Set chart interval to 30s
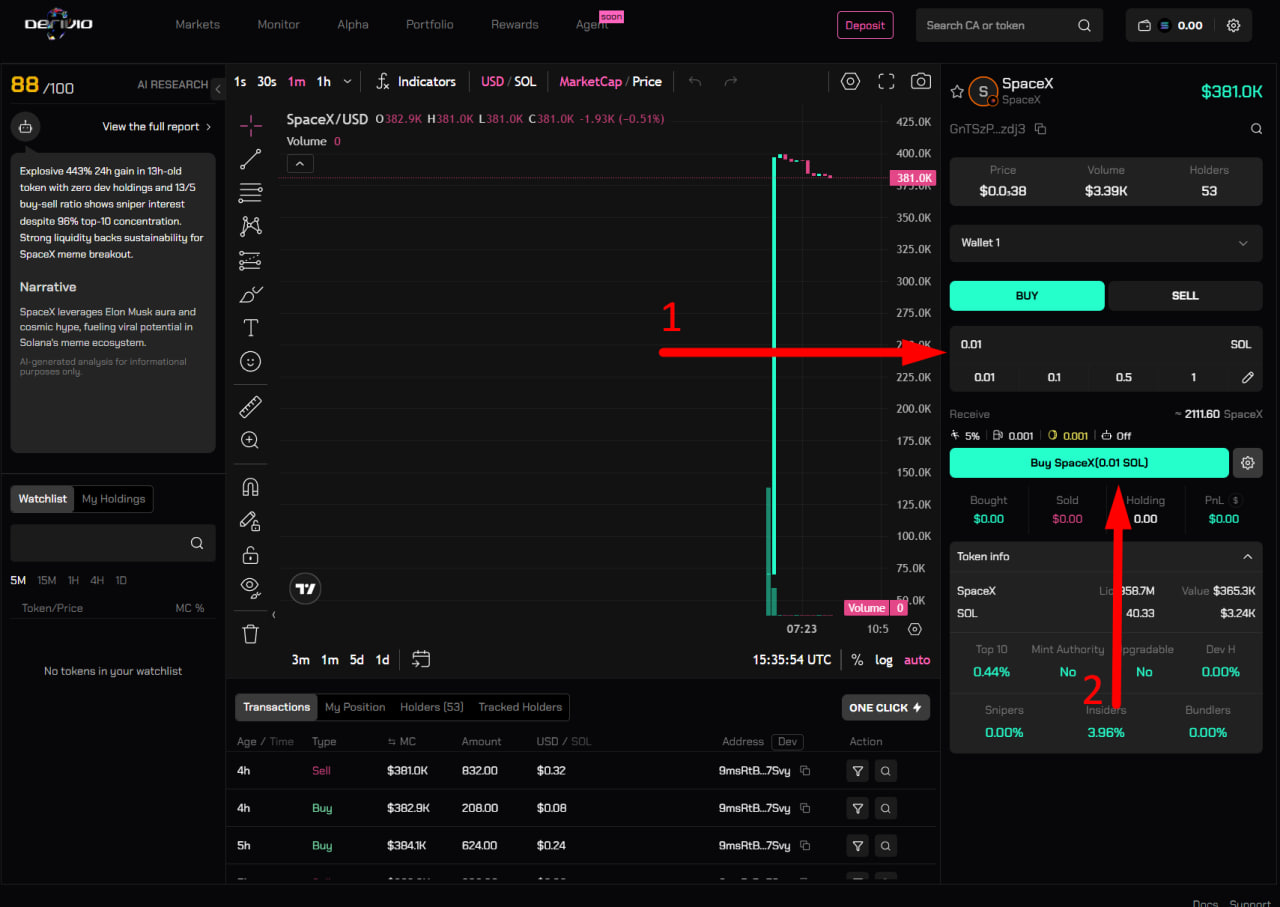 [x=267, y=81]
